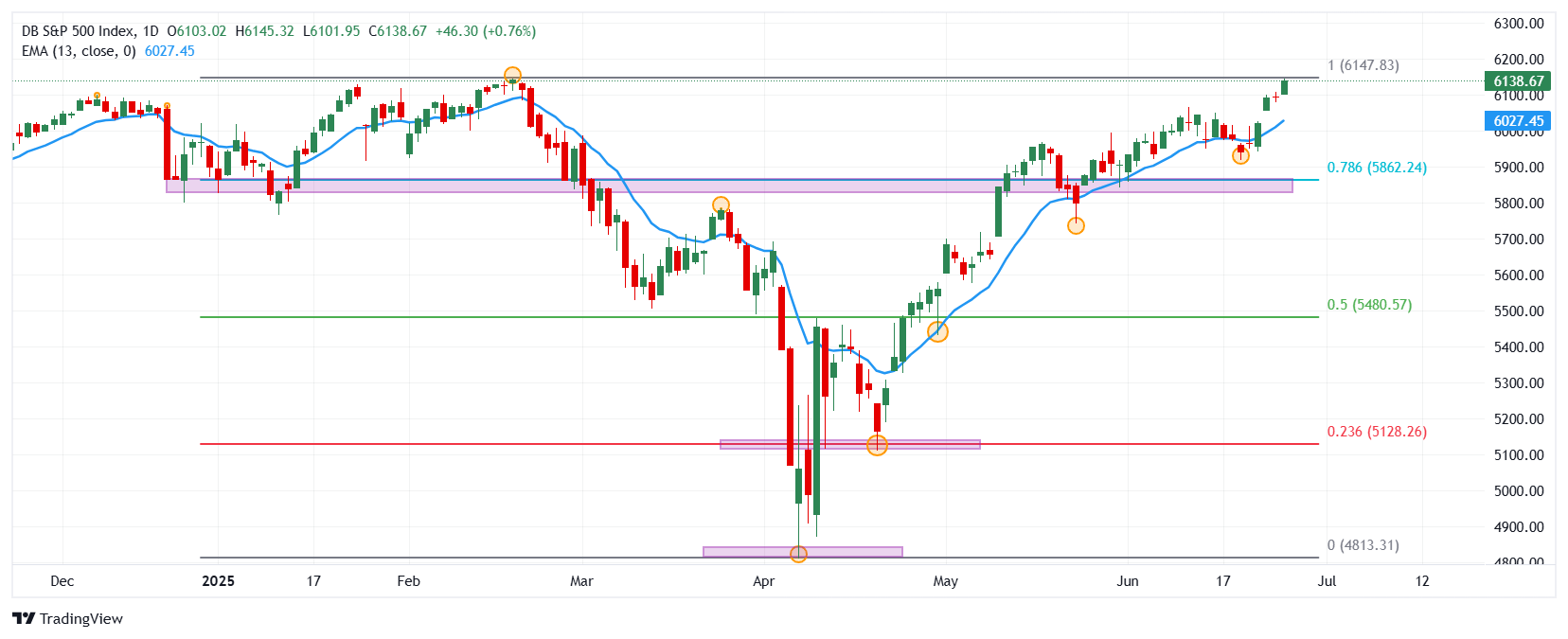Screen dimensions: 1568x639
Task: Click the 5500.00 price axis label
Action: (1519, 311)
